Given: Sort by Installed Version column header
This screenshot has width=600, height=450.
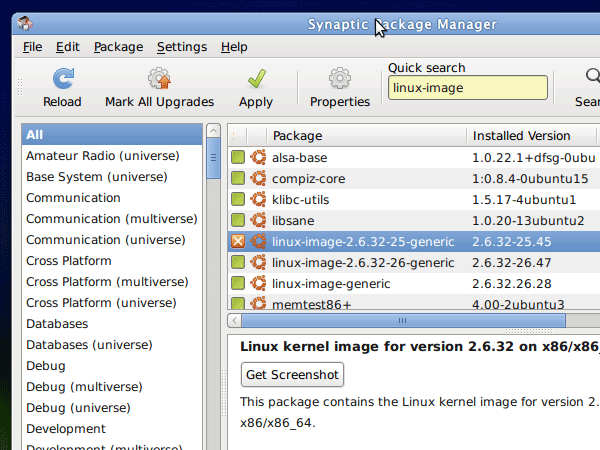Looking at the screenshot, I should (531, 135).
